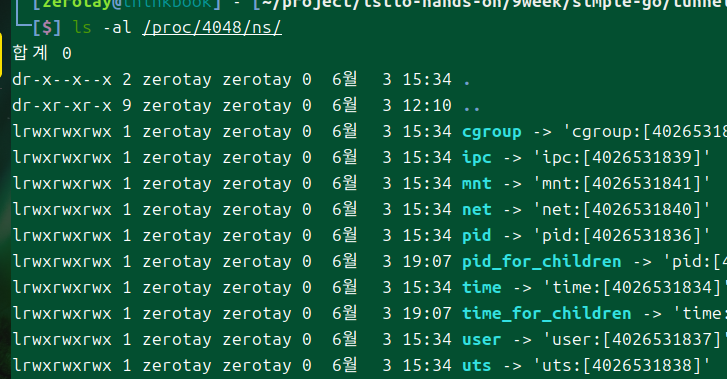The height and width of the screenshot is (379, 727).
Task: Click the ipc namespace link name
Action: [477, 157]
